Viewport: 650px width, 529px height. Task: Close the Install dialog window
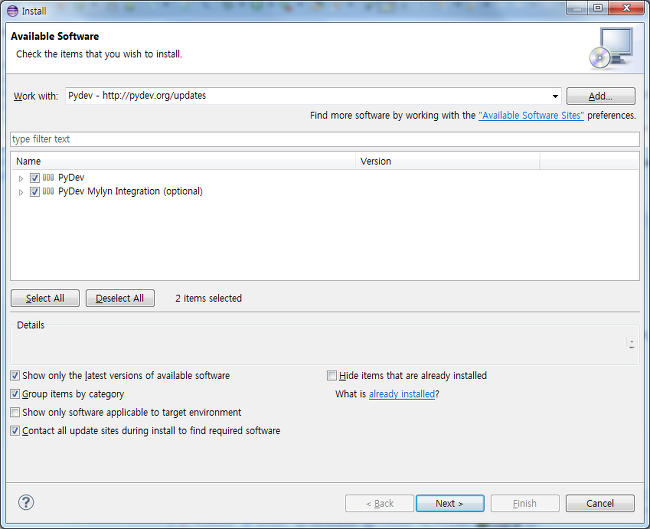(x=626, y=8)
